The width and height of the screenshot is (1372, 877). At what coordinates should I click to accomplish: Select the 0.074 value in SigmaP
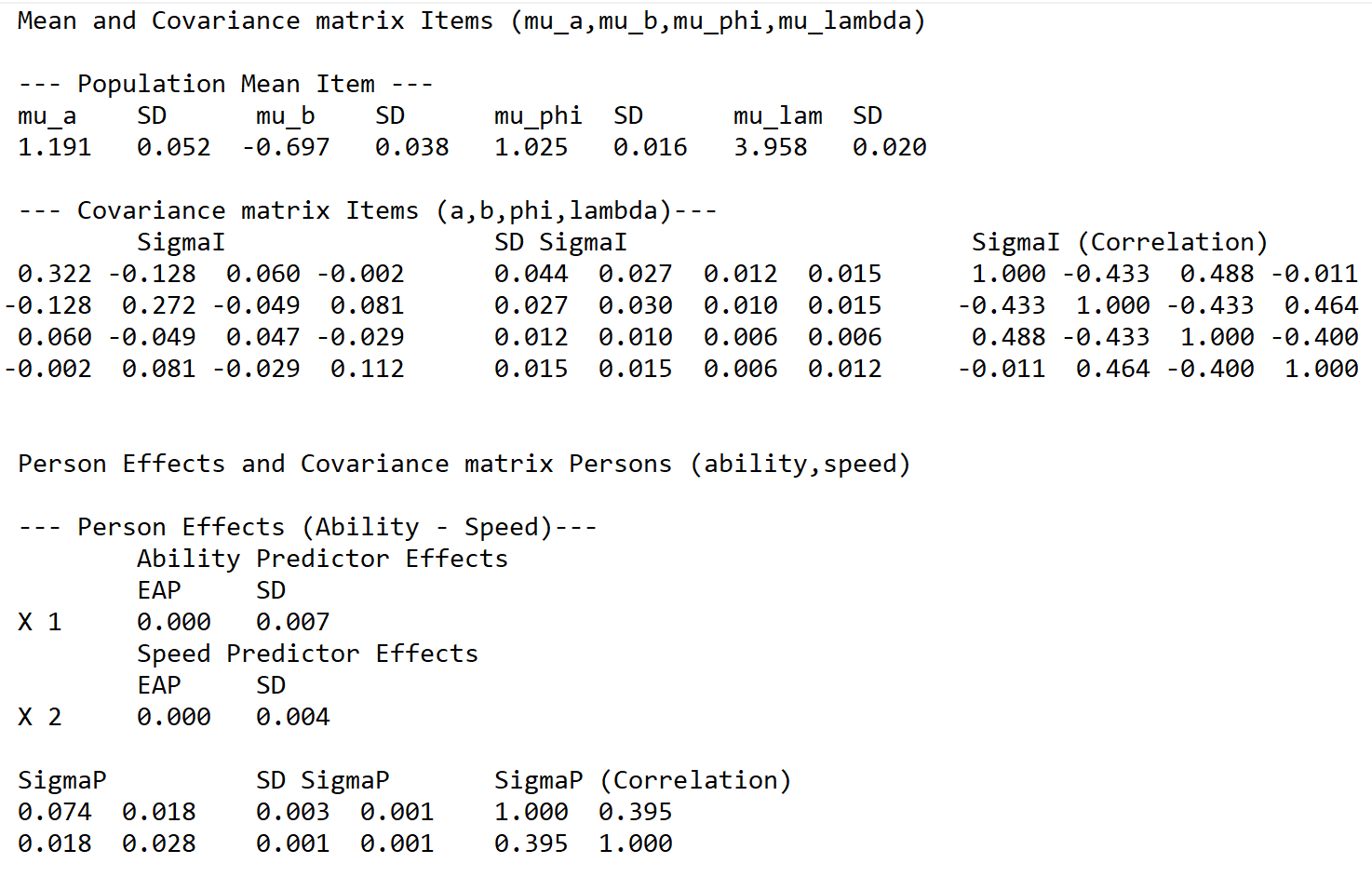pos(55,812)
